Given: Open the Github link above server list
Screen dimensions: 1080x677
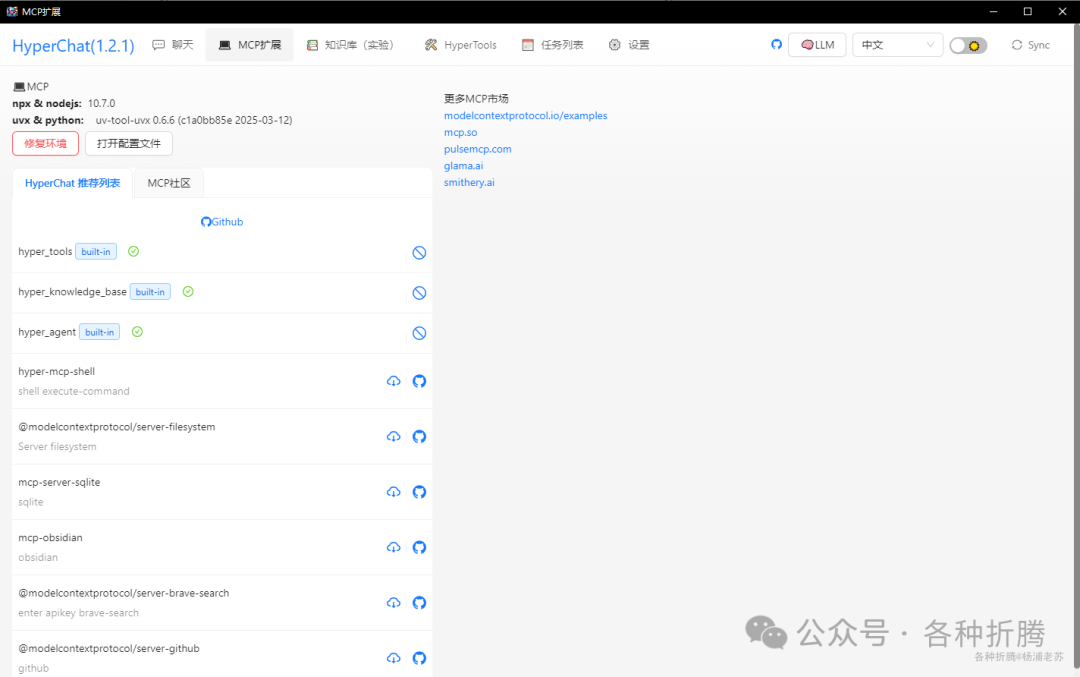Looking at the screenshot, I should pyautogui.click(x=222, y=222).
